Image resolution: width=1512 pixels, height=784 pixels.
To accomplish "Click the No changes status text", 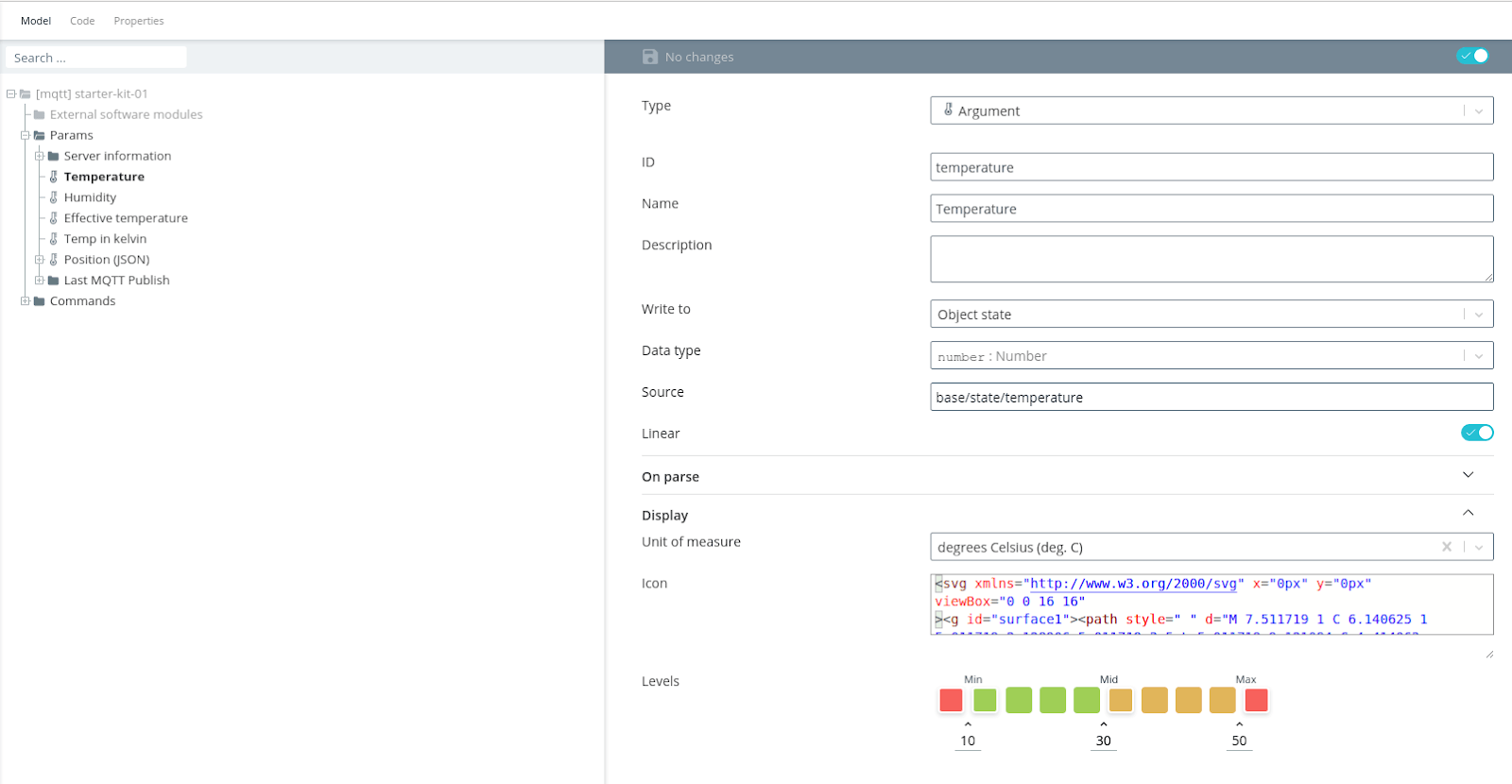I will pyautogui.click(x=699, y=57).
